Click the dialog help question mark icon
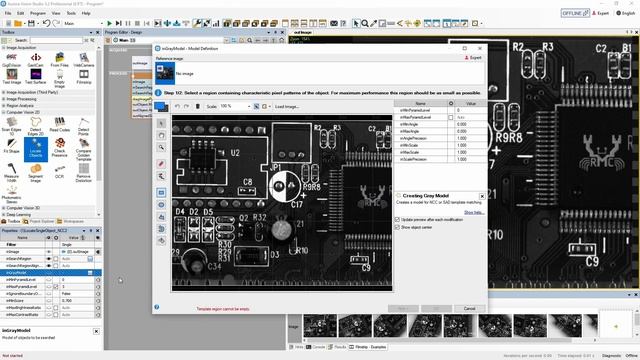The height and width of the screenshot is (360, 640). [x=157, y=307]
